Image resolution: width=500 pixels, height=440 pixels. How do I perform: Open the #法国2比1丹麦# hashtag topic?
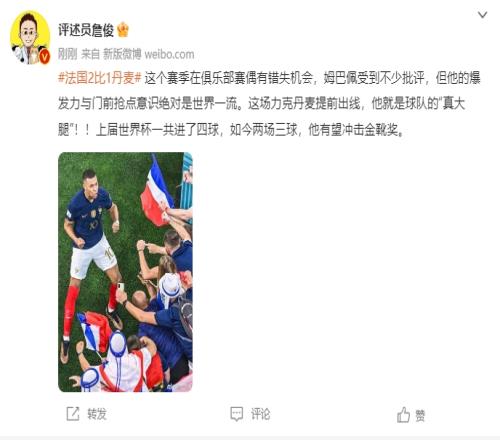(x=100, y=78)
